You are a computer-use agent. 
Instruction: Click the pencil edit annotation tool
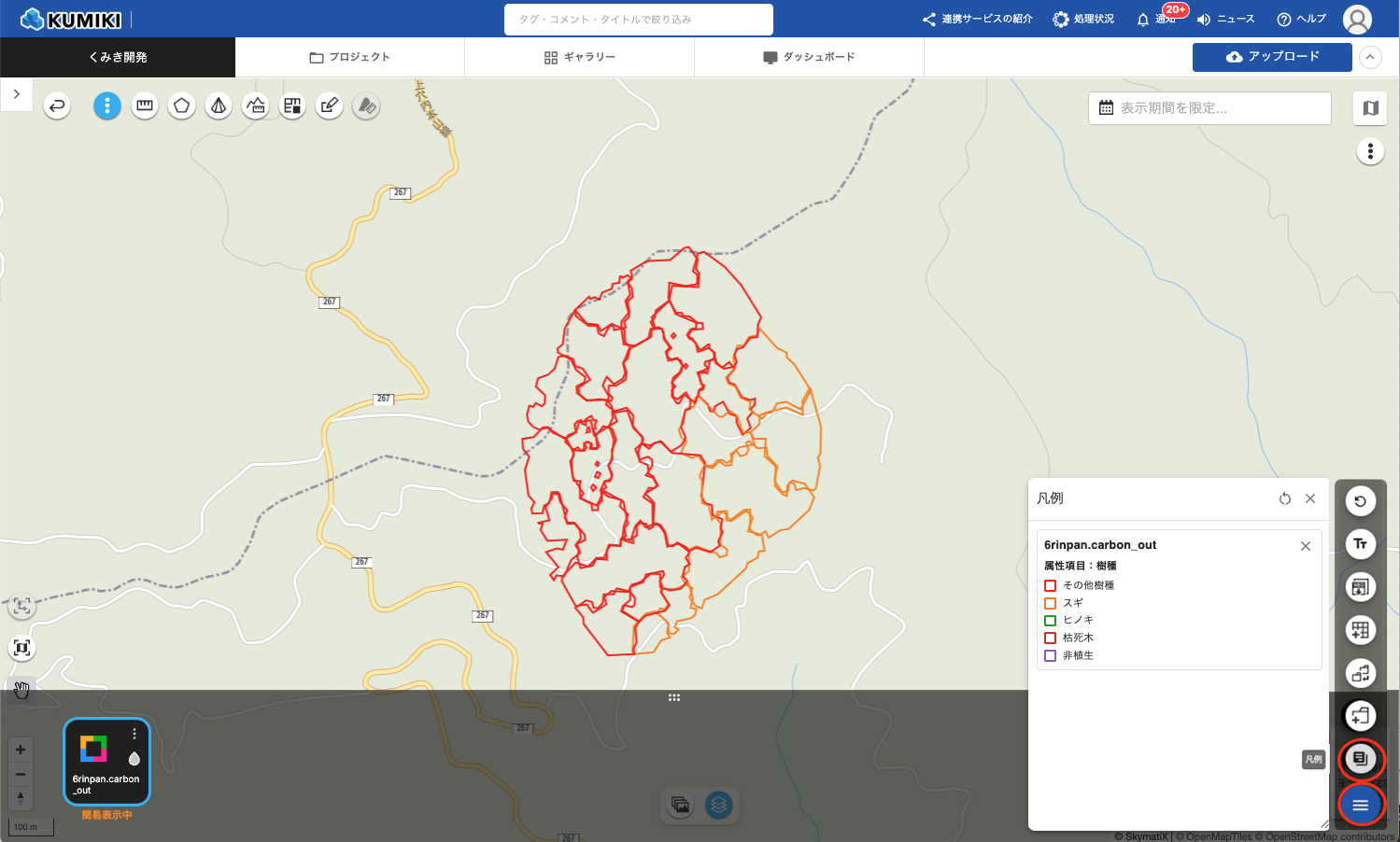point(330,106)
